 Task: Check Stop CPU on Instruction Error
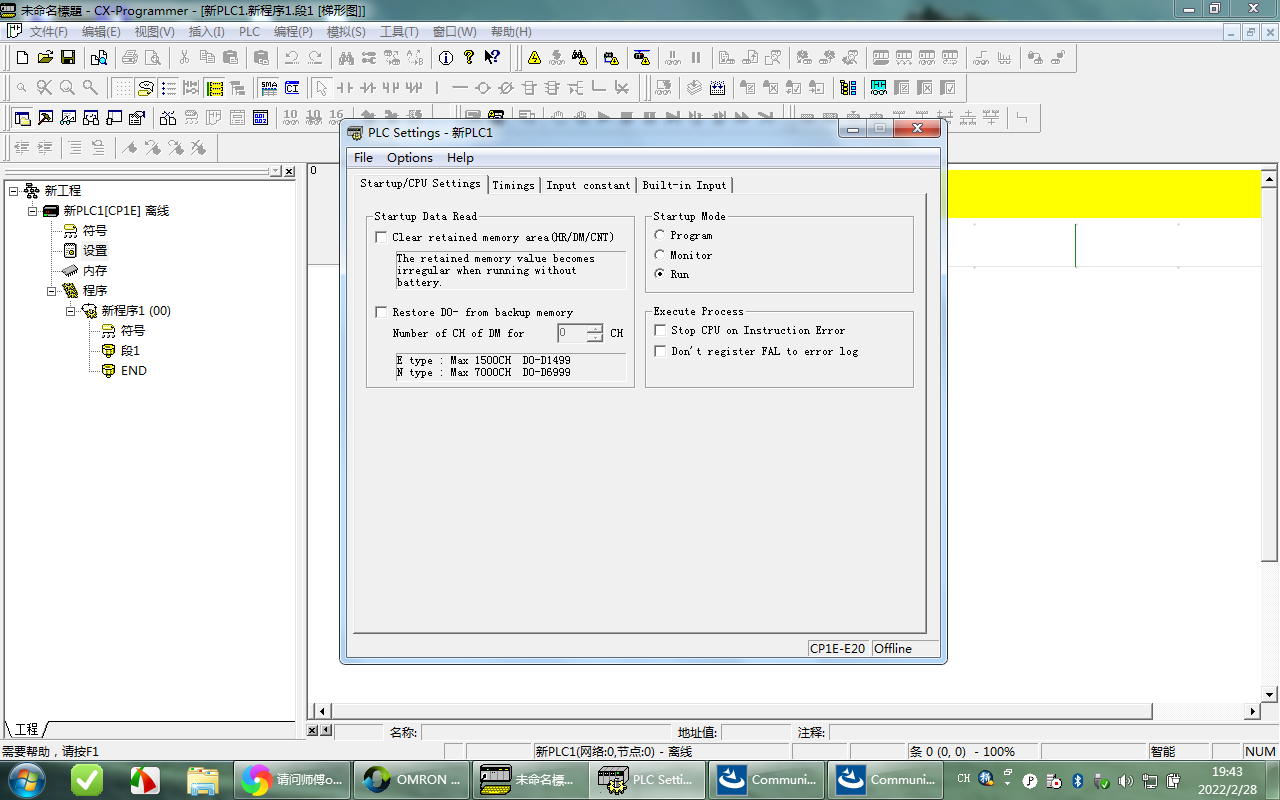(660, 330)
